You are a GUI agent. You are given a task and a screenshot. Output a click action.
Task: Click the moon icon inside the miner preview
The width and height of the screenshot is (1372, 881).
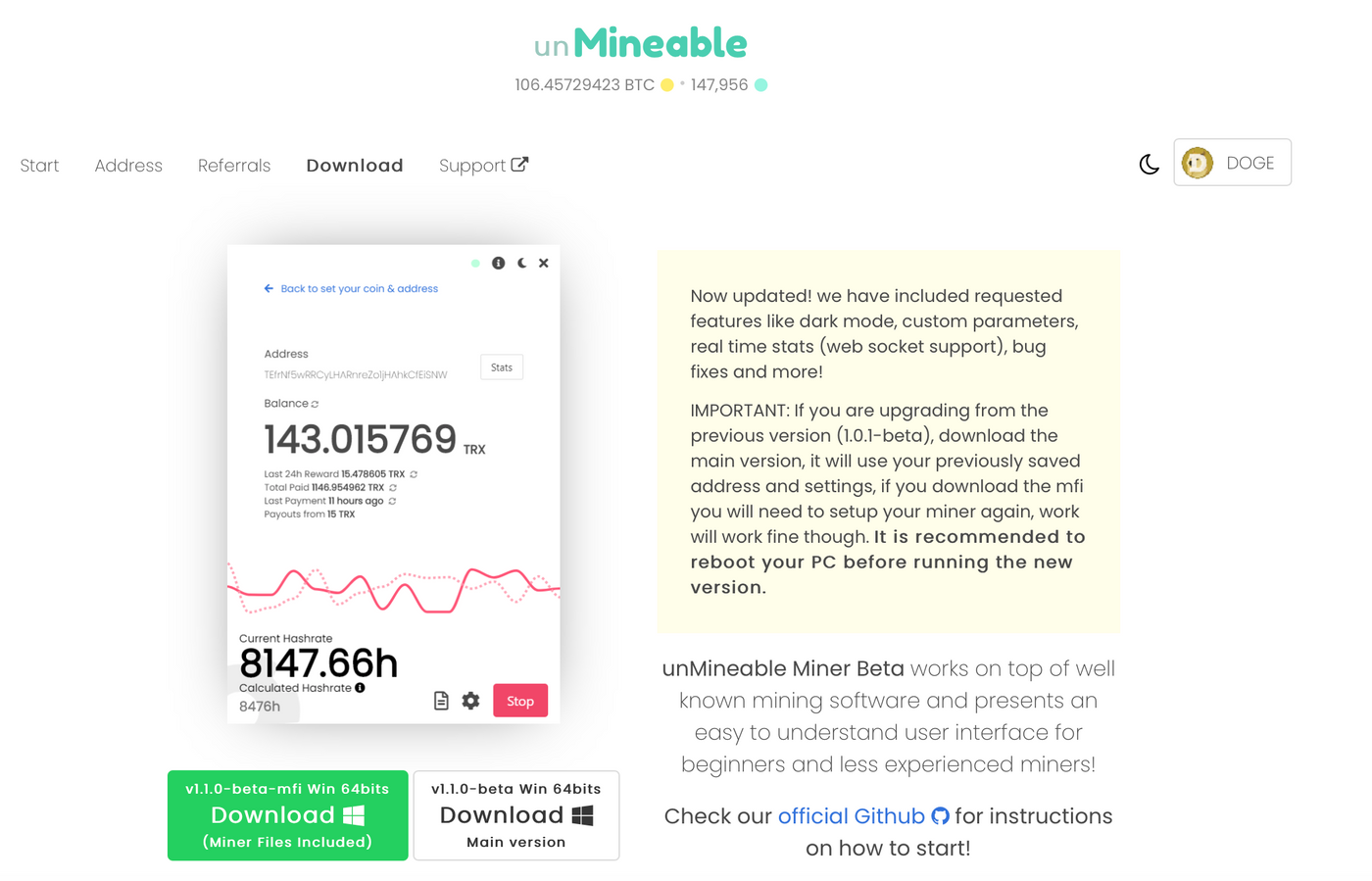point(521,263)
